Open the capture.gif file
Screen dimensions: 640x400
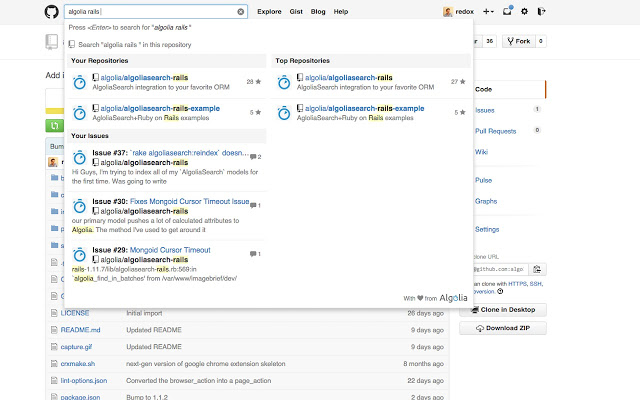[x=76, y=347]
